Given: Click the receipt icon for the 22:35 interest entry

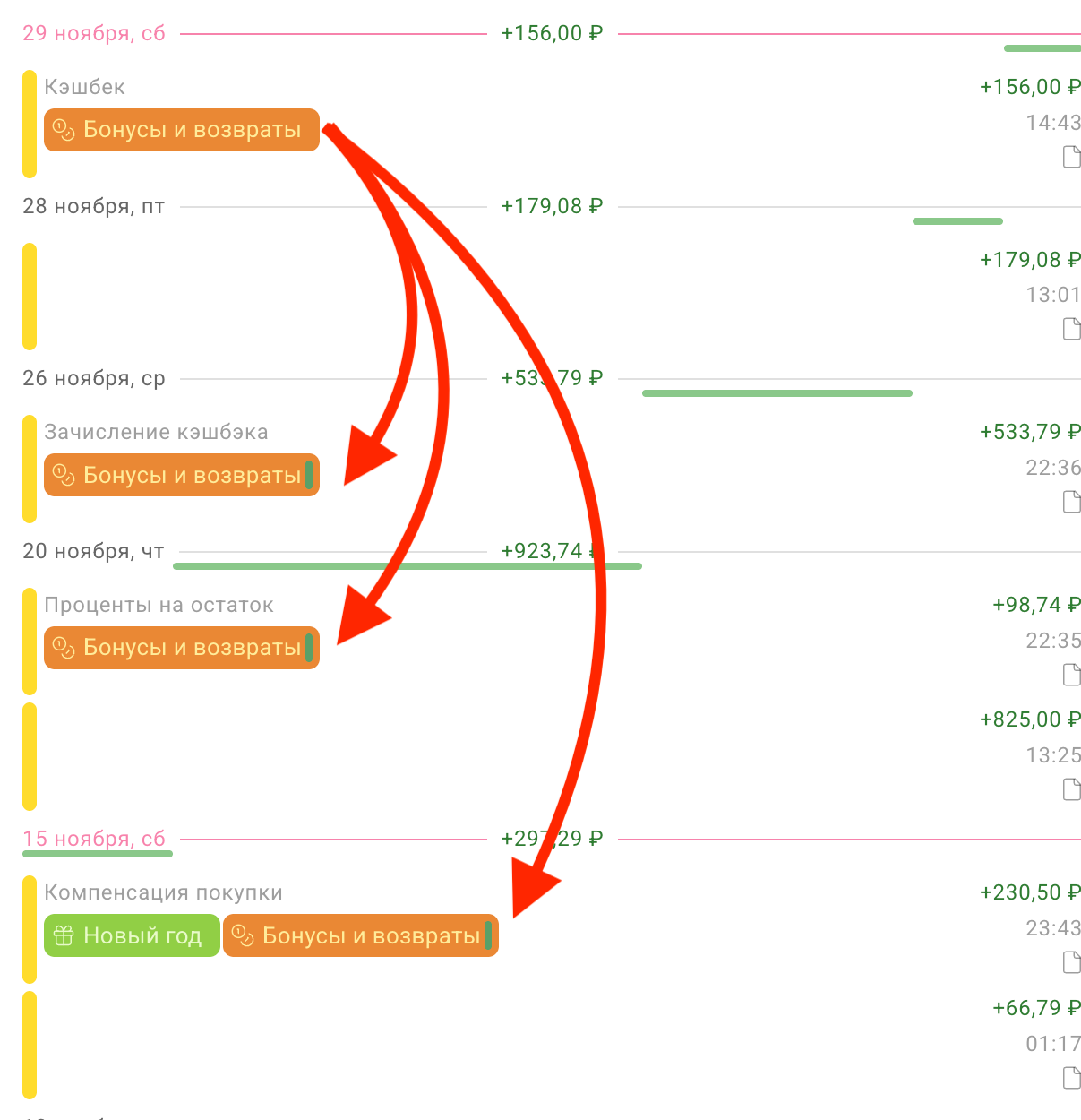Looking at the screenshot, I should point(1071,675).
